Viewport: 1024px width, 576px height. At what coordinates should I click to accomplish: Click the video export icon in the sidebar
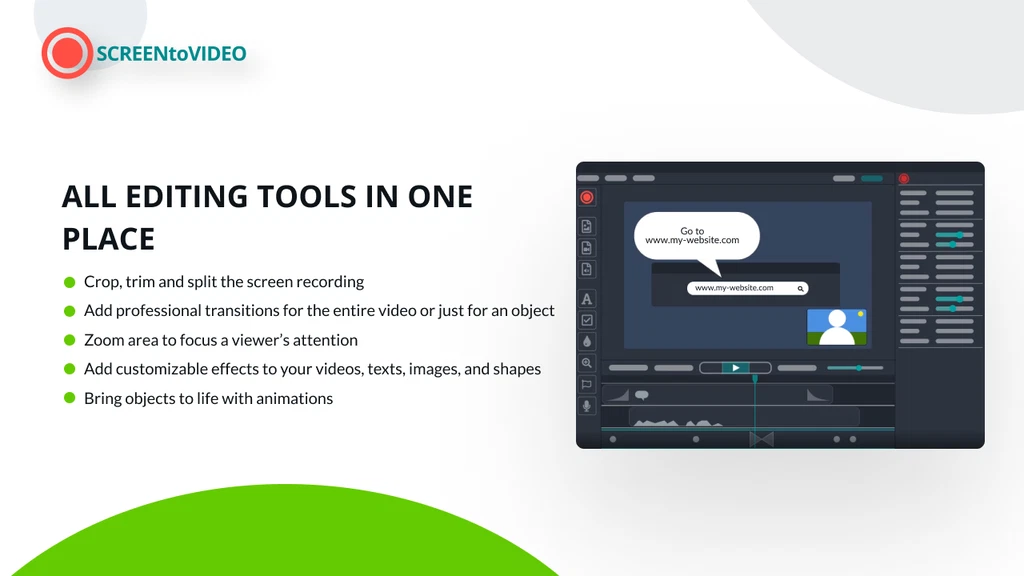(x=586, y=246)
